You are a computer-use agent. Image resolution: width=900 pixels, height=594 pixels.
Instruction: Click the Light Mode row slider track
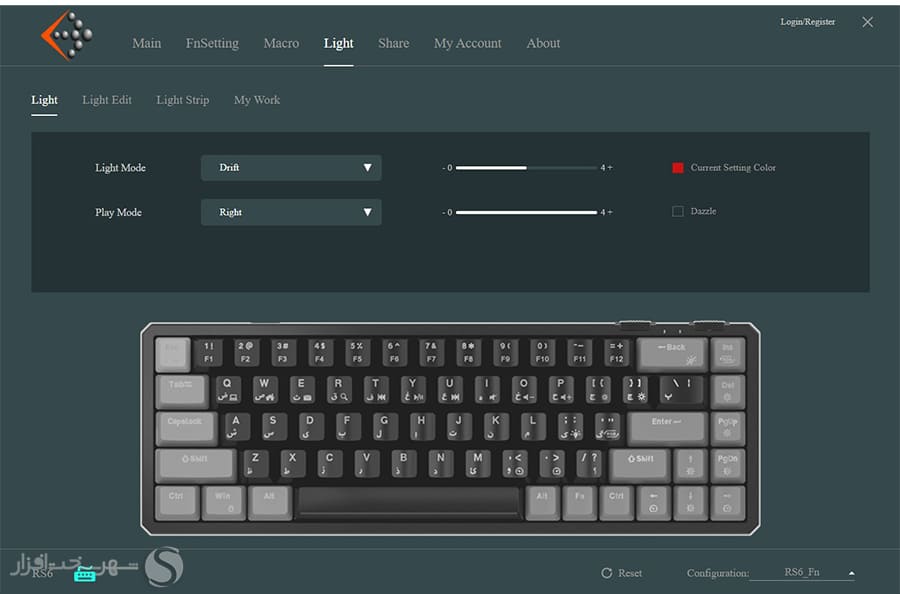pos(525,168)
